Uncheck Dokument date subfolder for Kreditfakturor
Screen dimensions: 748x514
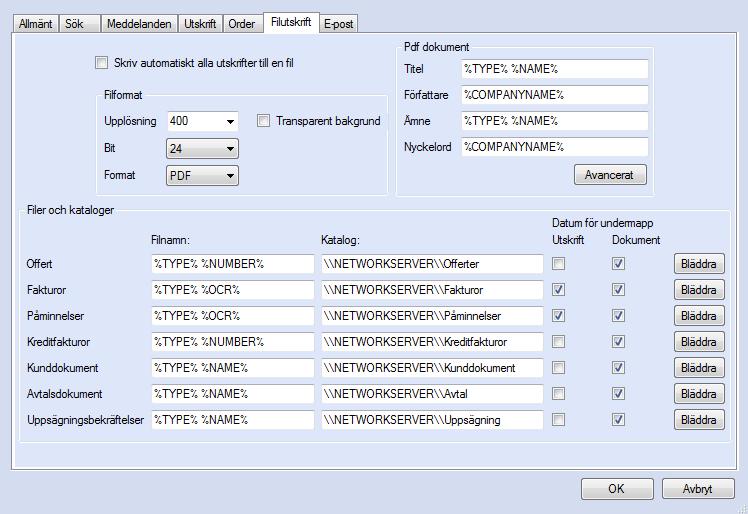[618, 341]
